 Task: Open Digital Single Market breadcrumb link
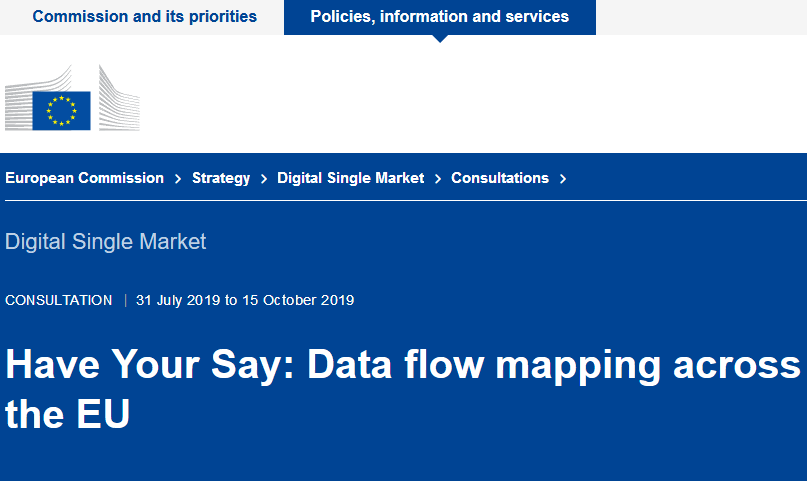point(350,178)
